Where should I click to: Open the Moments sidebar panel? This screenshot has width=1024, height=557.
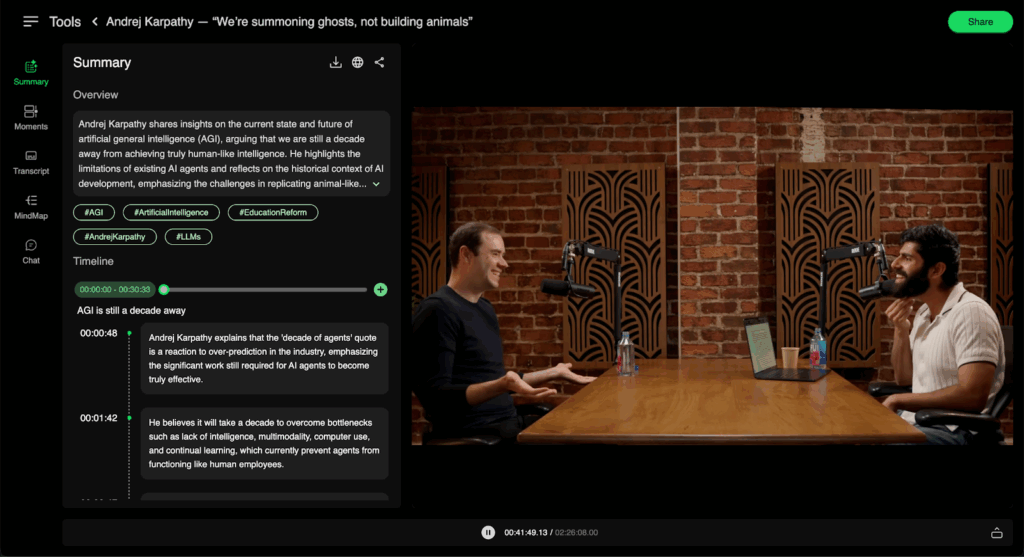coord(31,117)
